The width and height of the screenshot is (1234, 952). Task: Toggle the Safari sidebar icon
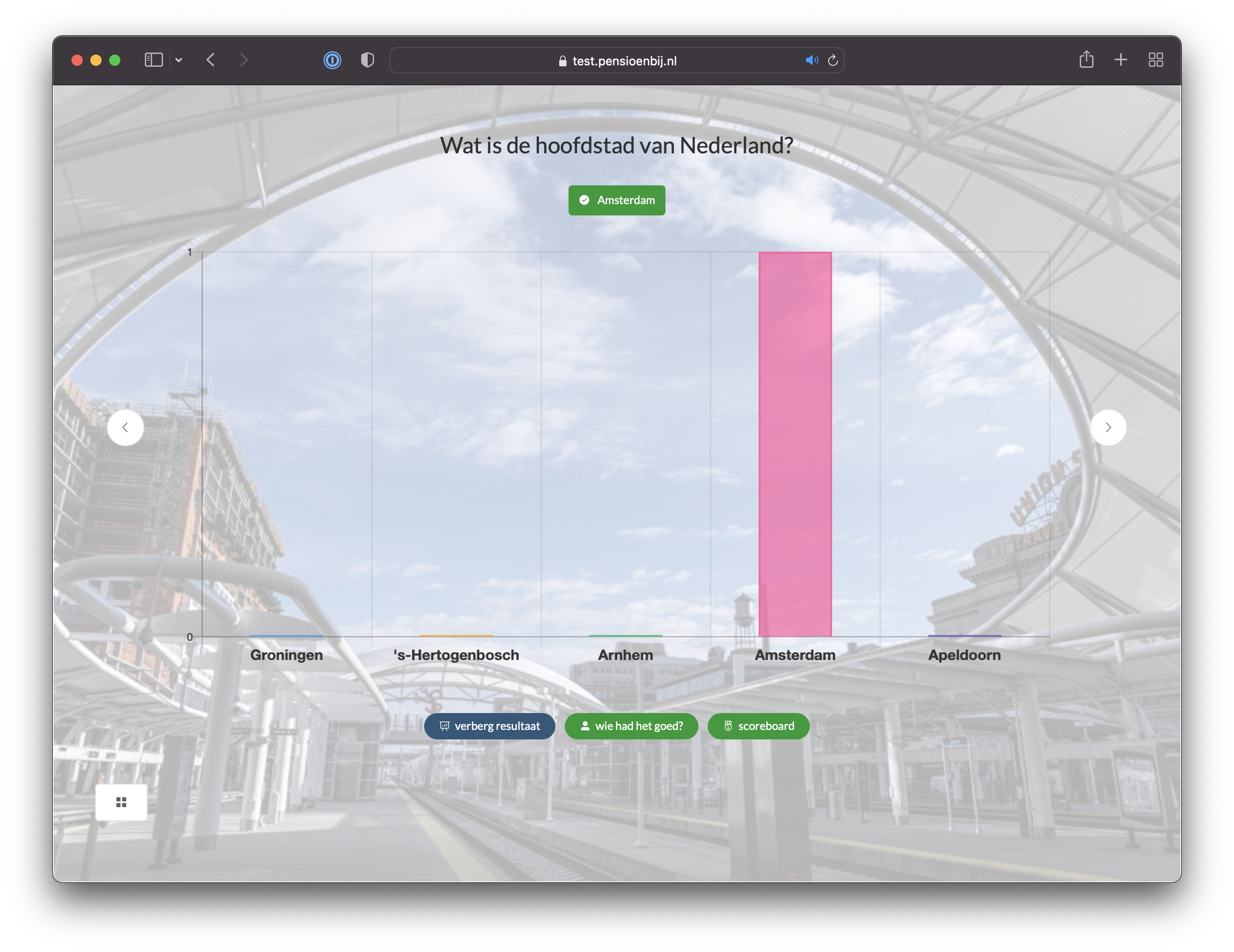[x=154, y=60]
